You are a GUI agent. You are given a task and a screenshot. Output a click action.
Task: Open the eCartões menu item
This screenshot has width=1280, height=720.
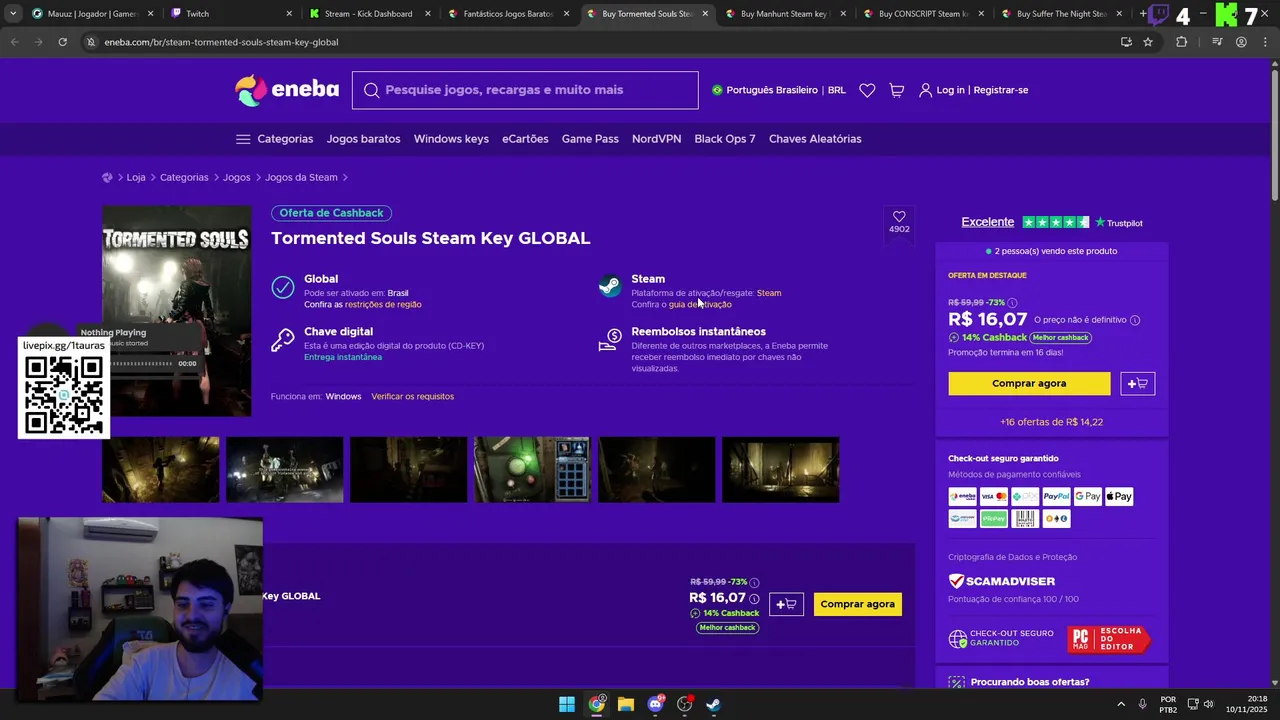tap(525, 139)
